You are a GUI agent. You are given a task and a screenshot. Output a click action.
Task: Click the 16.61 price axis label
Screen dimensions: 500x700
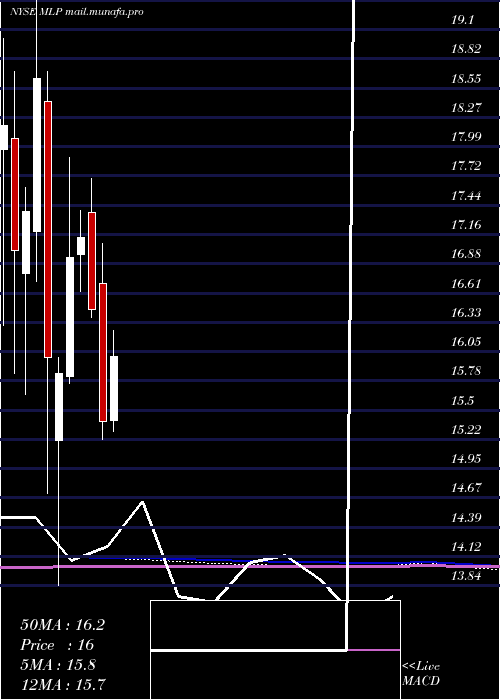pos(467,283)
